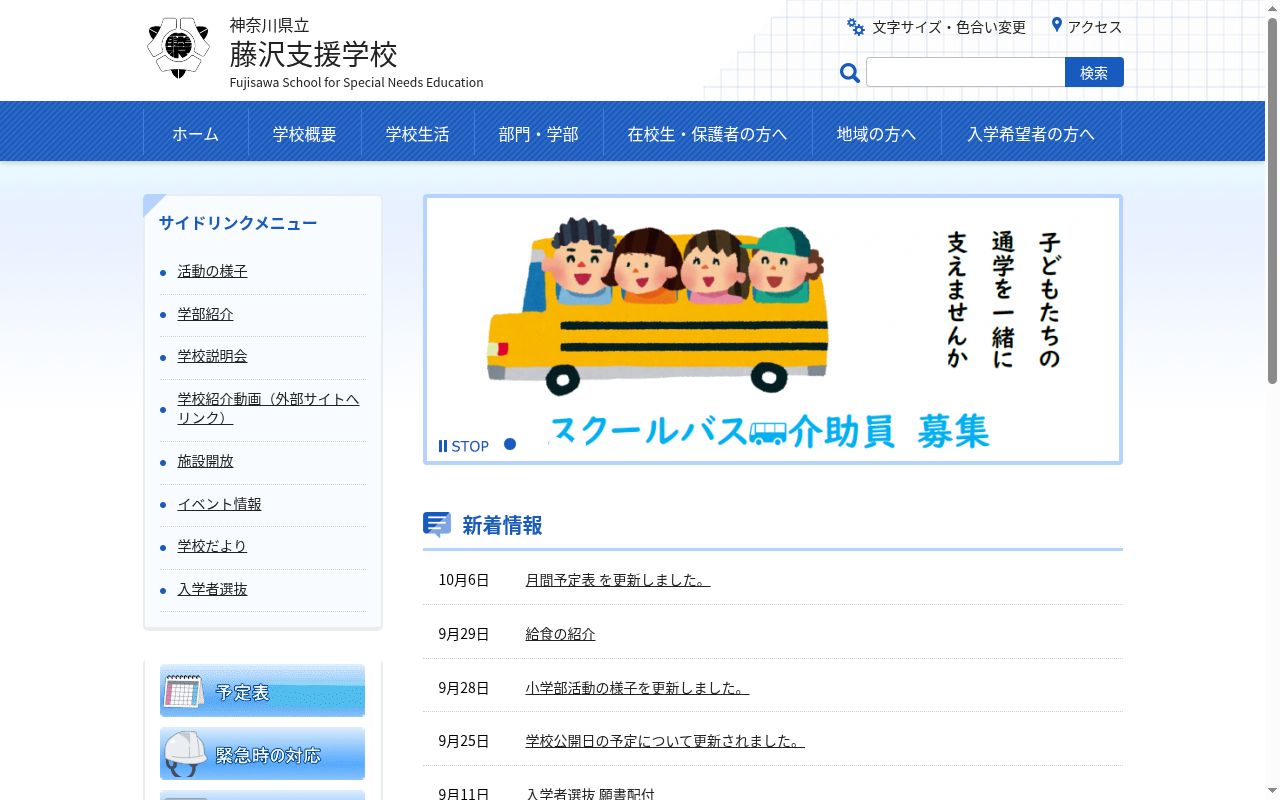Screen dimensions: 1280x800
Task: Open 給食の紹介 news link
Action: (x=560, y=634)
